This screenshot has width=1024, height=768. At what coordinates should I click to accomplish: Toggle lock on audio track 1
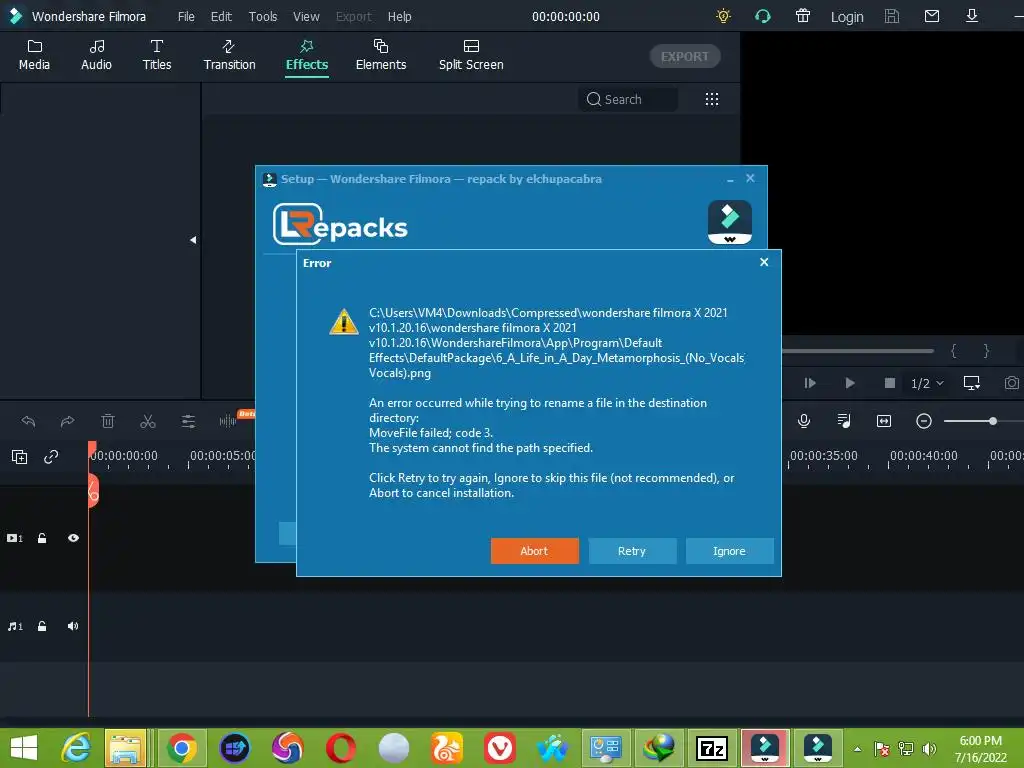[42, 626]
